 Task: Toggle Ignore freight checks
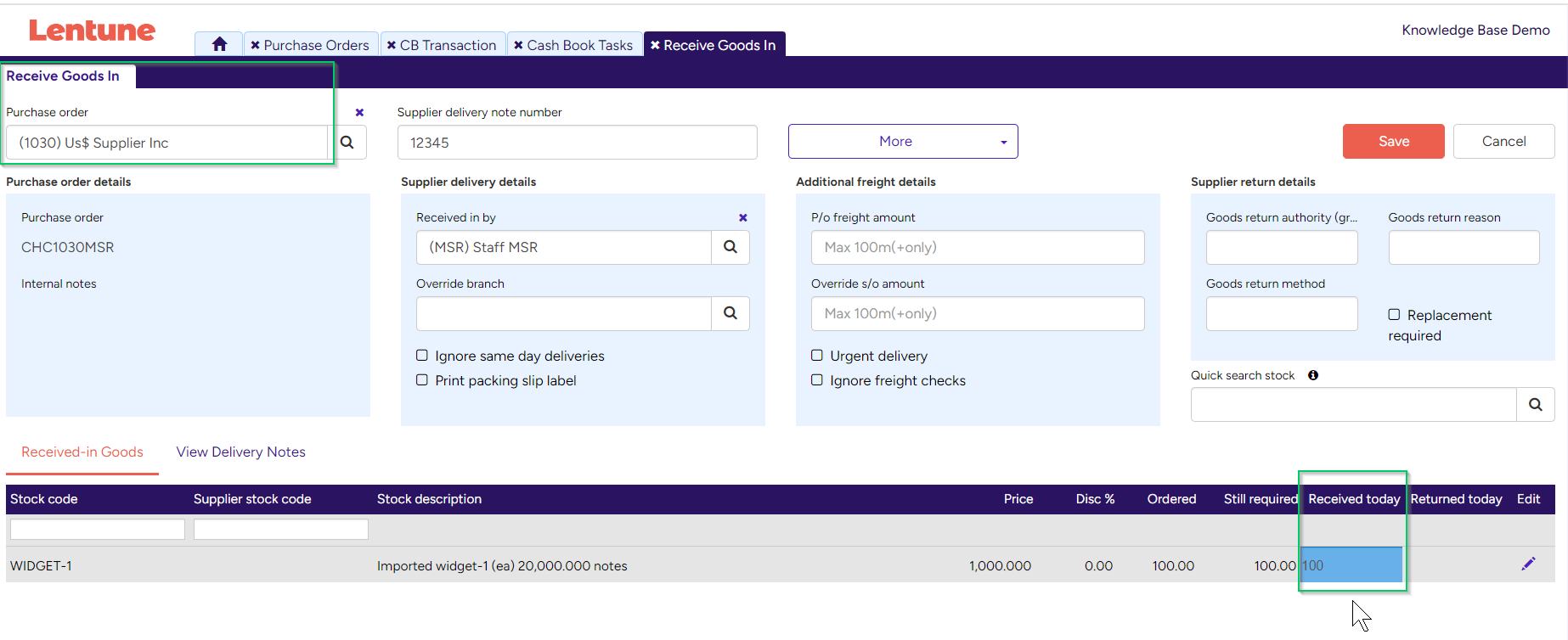(x=817, y=379)
